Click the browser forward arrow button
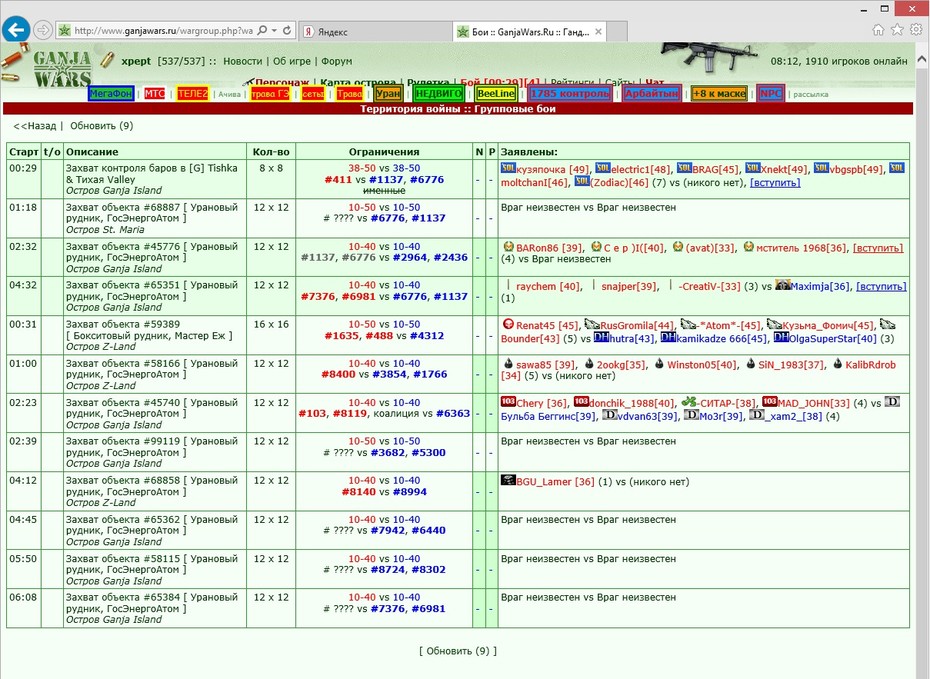The width and height of the screenshot is (930, 679). [x=43, y=30]
